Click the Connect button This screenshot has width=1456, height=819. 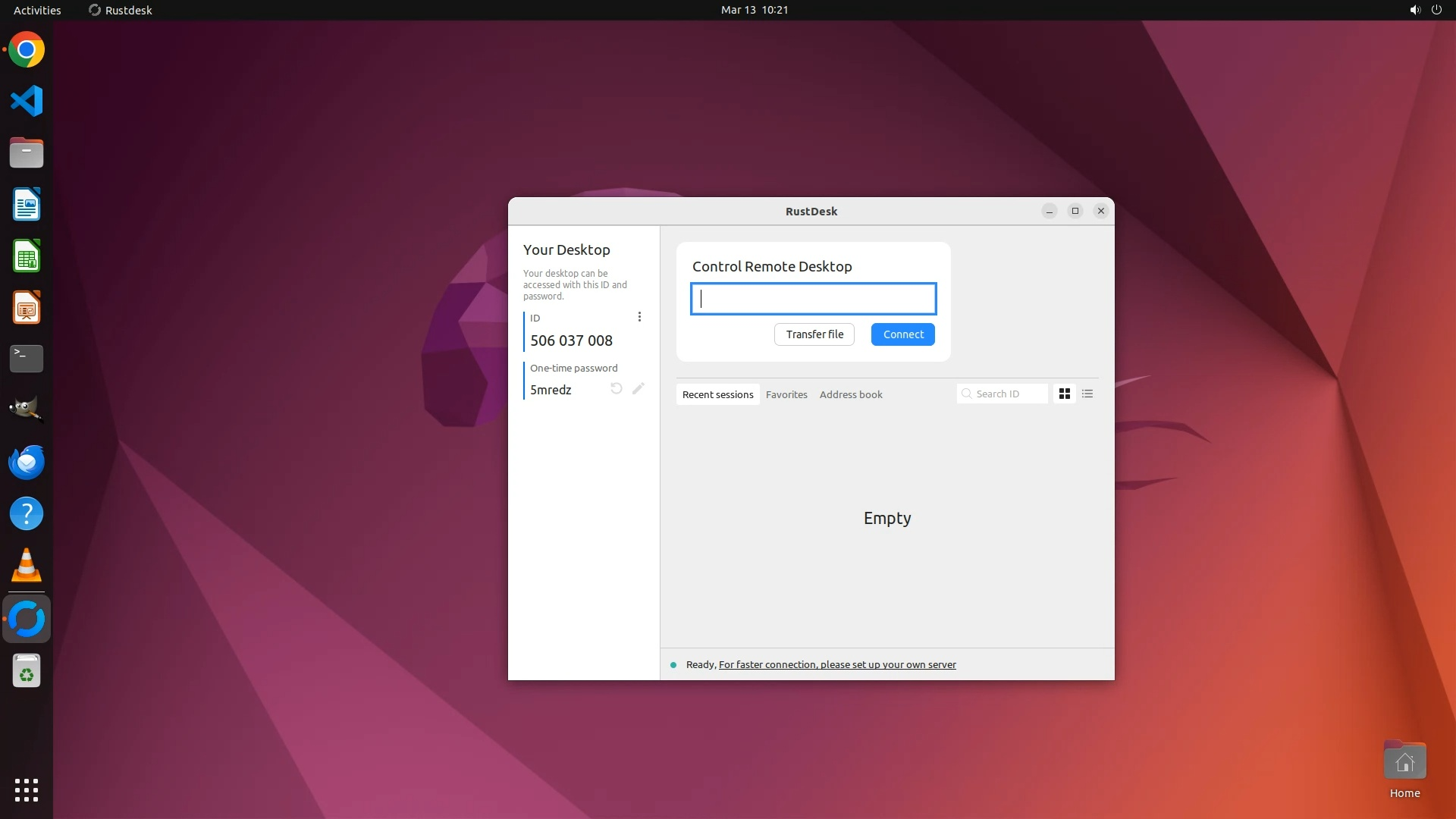(x=902, y=334)
